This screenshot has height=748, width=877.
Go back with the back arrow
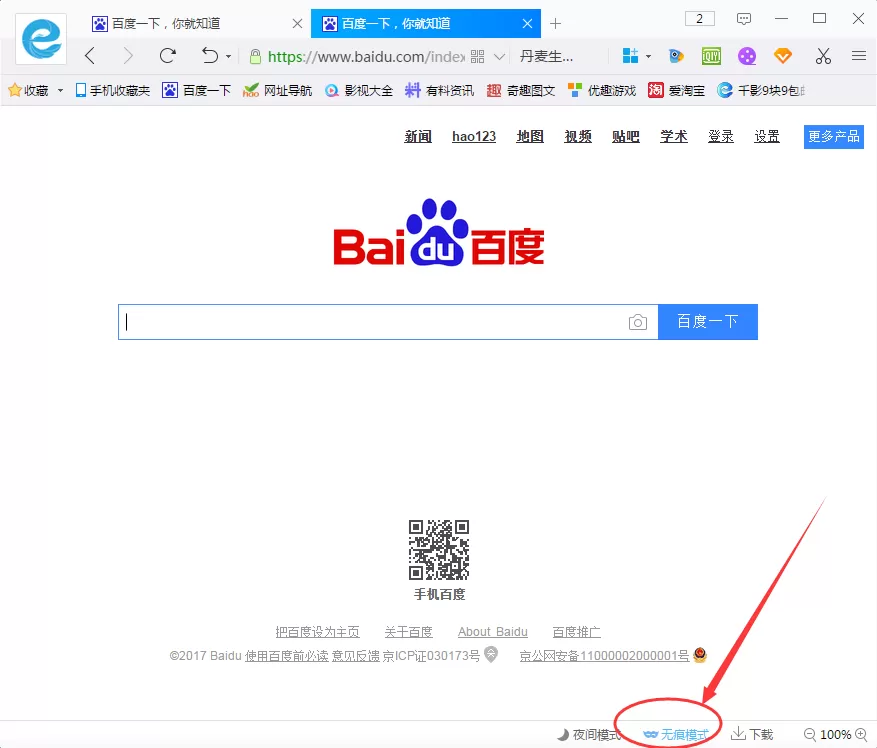coord(90,56)
